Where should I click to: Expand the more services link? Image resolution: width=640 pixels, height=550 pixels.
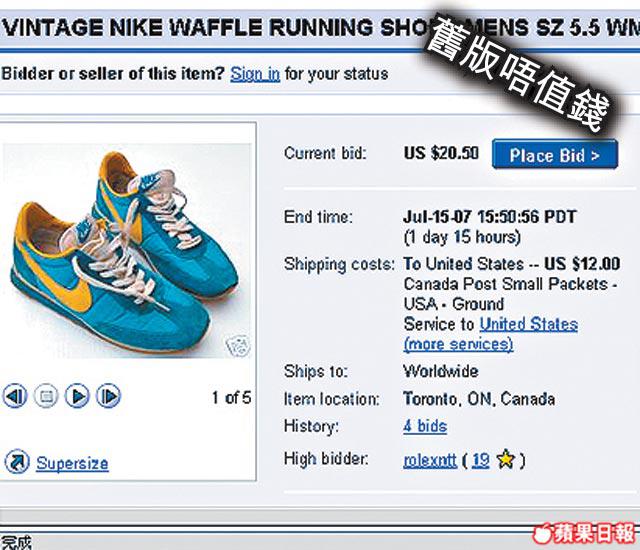click(458, 344)
